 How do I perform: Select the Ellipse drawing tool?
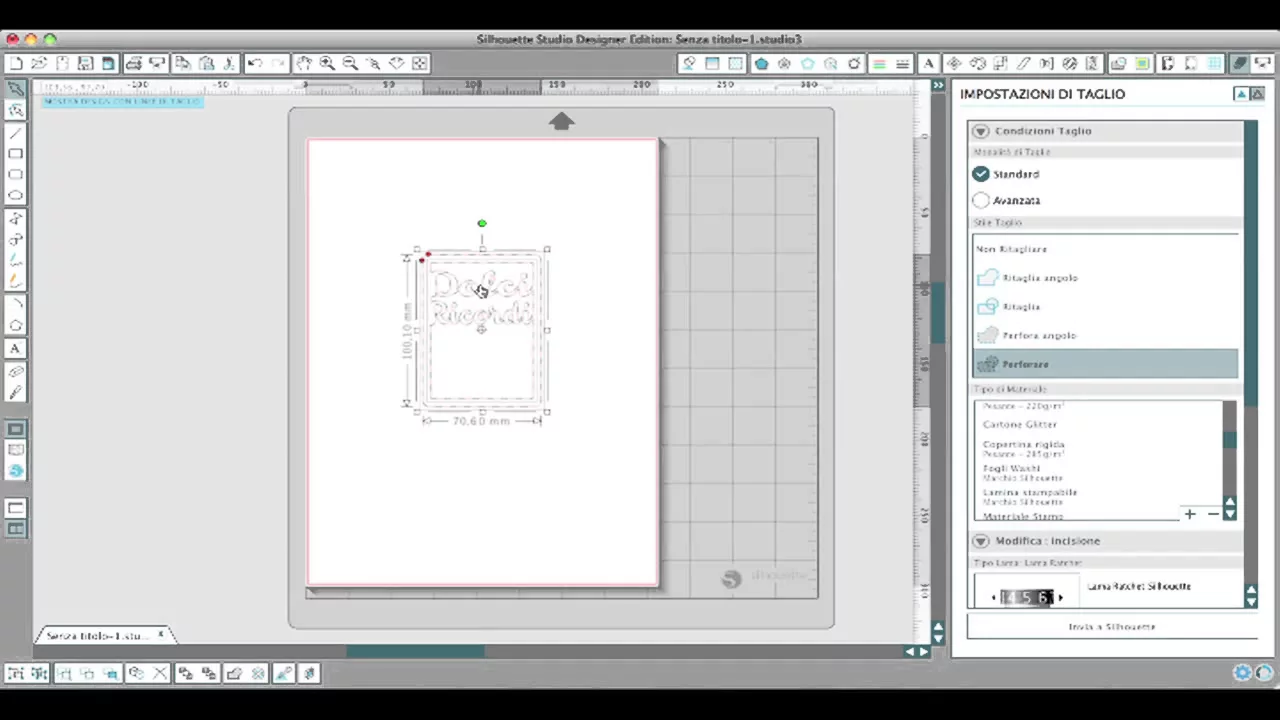click(15, 195)
